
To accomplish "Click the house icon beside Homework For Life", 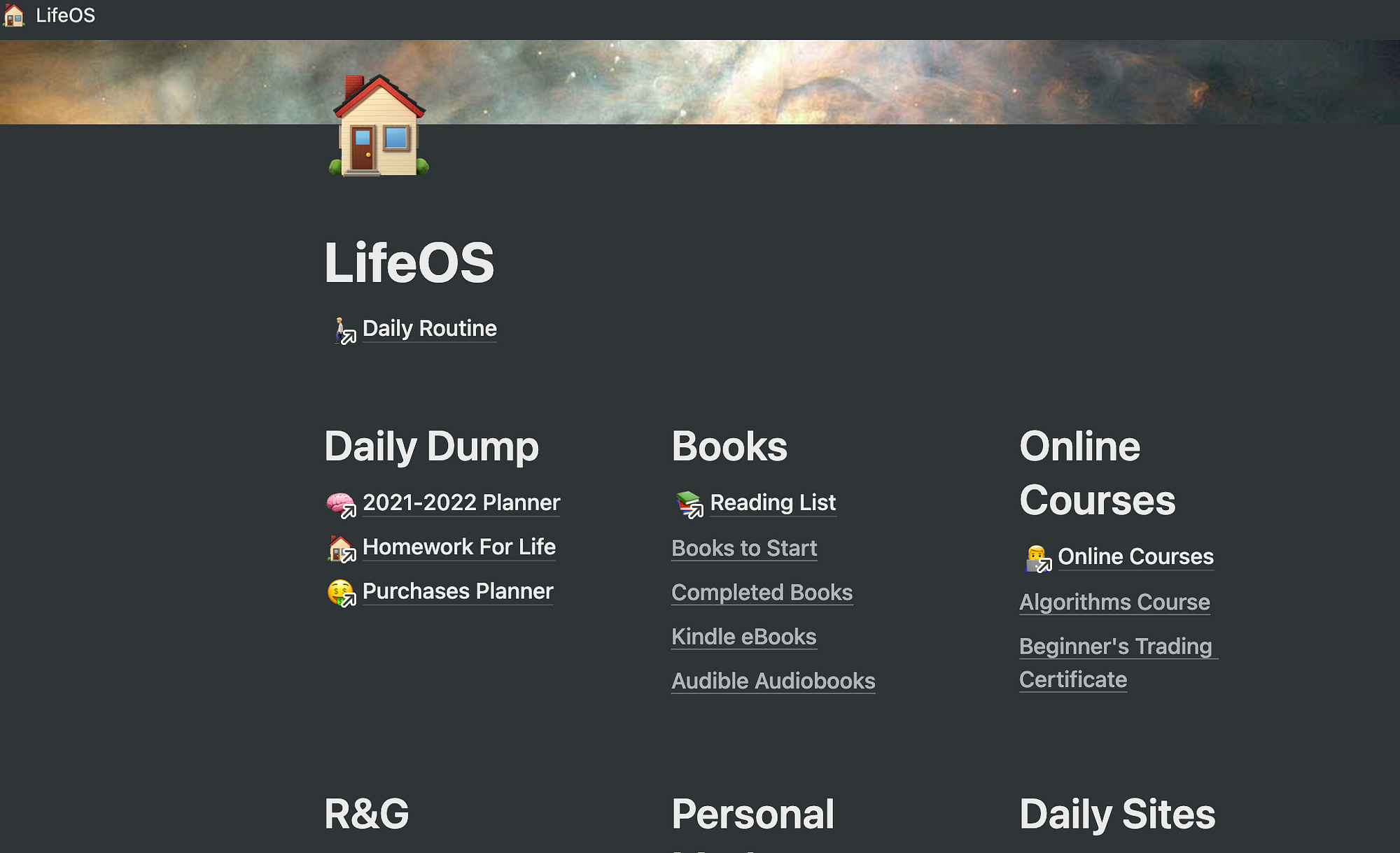I will pyautogui.click(x=341, y=549).
